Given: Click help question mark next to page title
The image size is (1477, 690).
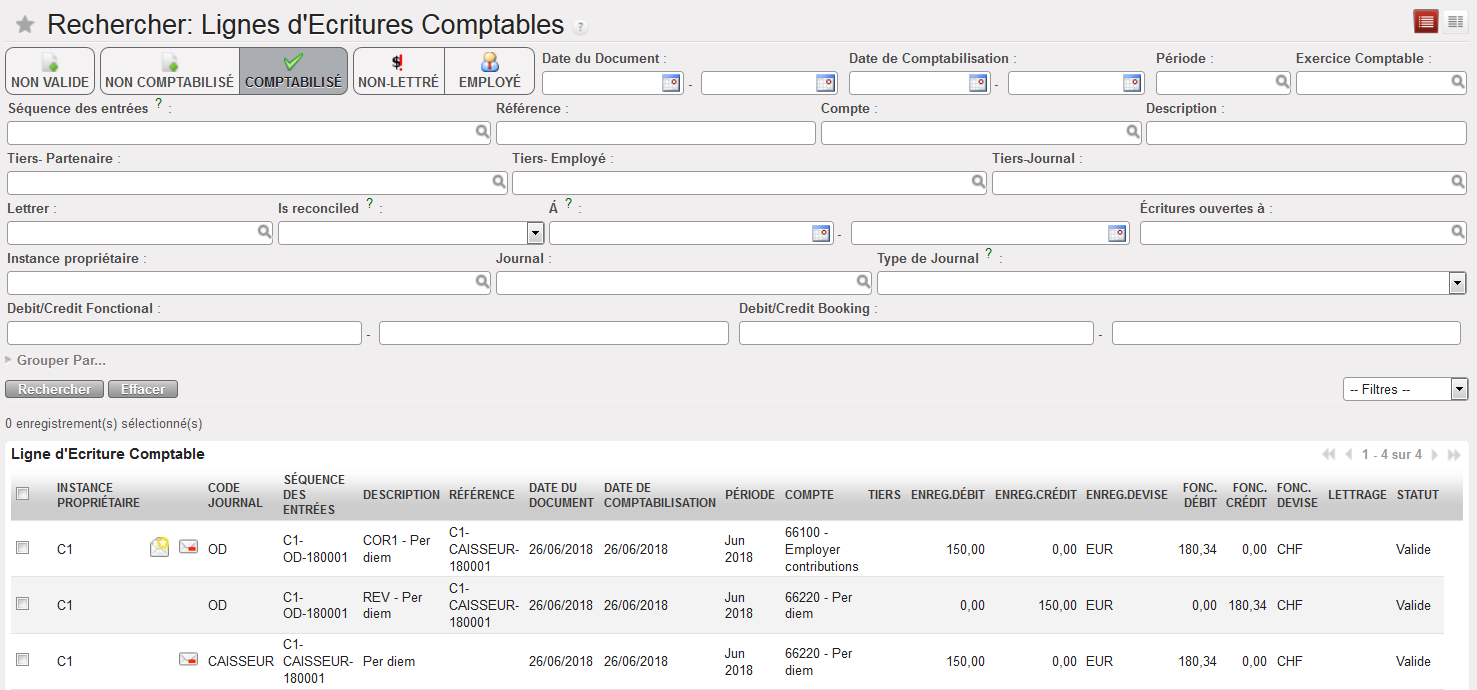Looking at the screenshot, I should (x=580, y=28).
